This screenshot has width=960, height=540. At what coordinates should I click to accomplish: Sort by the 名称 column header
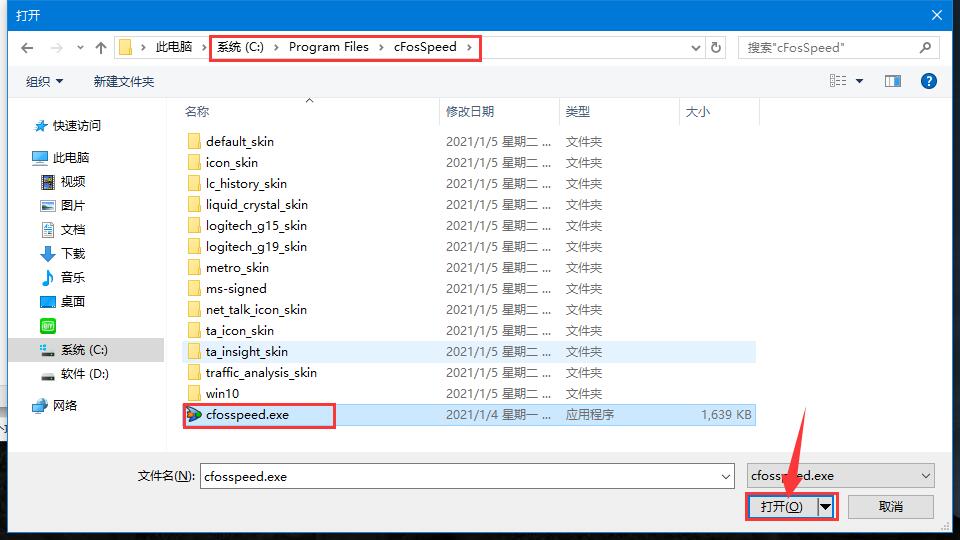tap(197, 111)
